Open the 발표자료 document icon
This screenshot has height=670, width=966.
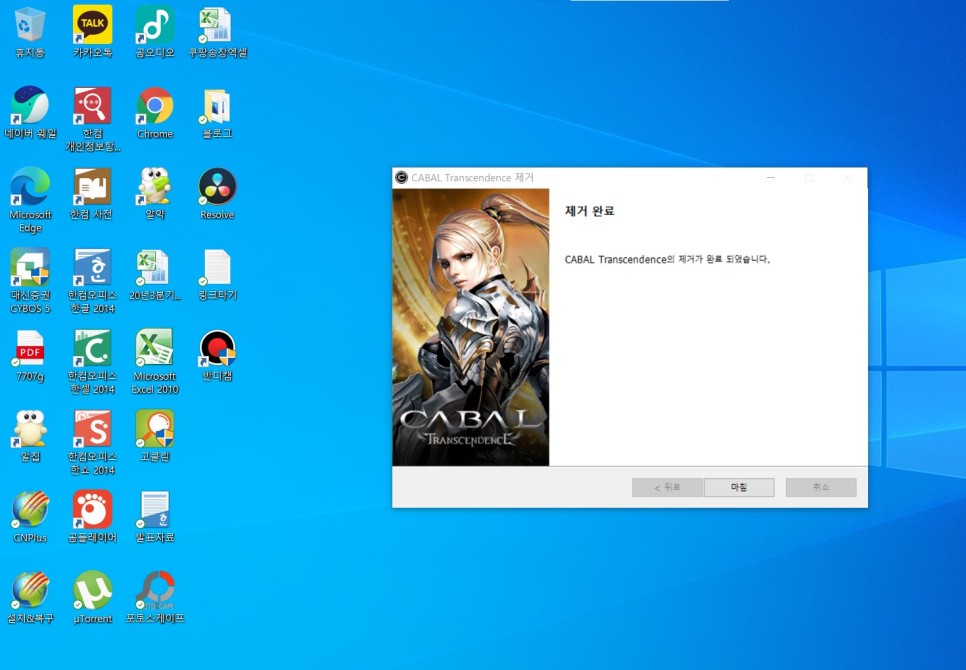[x=155, y=517]
